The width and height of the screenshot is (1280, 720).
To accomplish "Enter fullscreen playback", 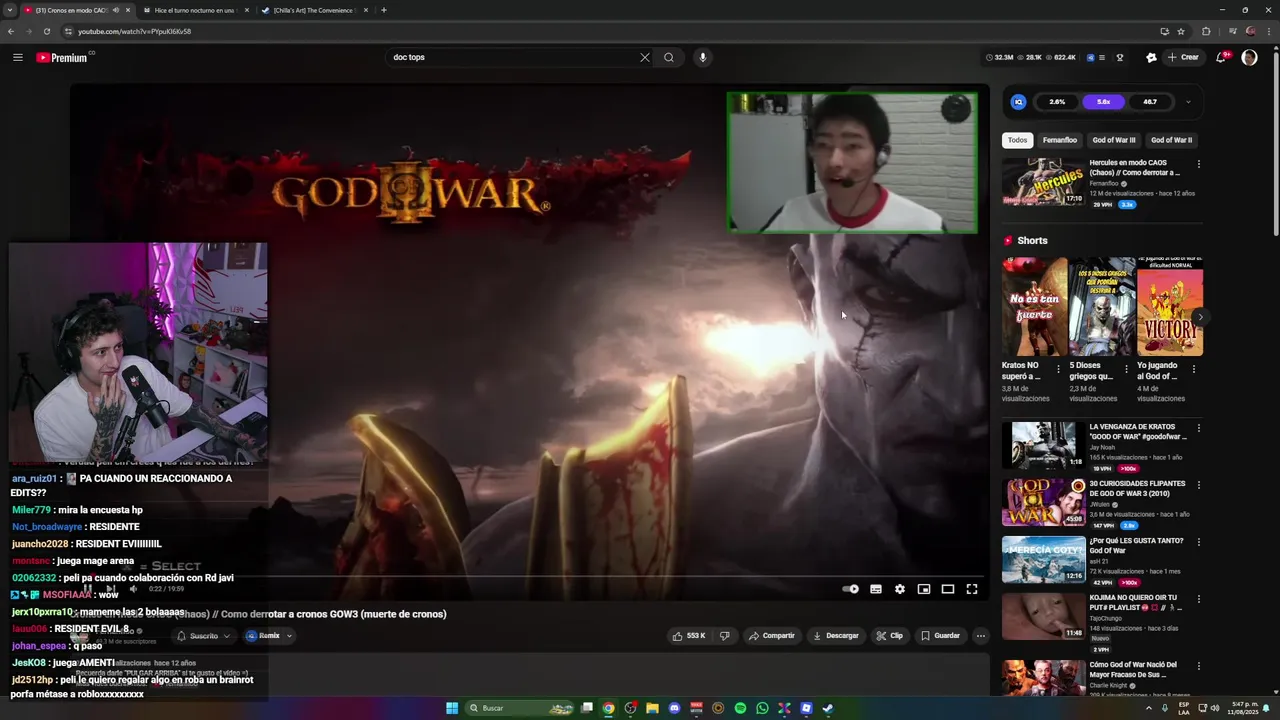I will (972, 589).
